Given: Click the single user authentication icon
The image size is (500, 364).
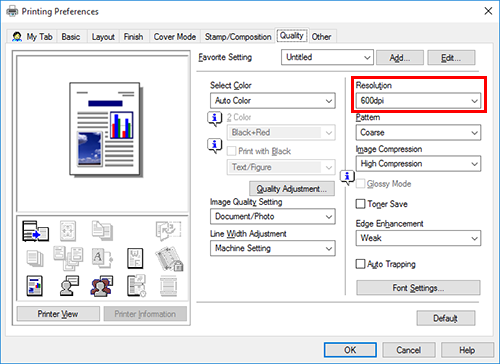Looking at the screenshot, I should point(69,286).
